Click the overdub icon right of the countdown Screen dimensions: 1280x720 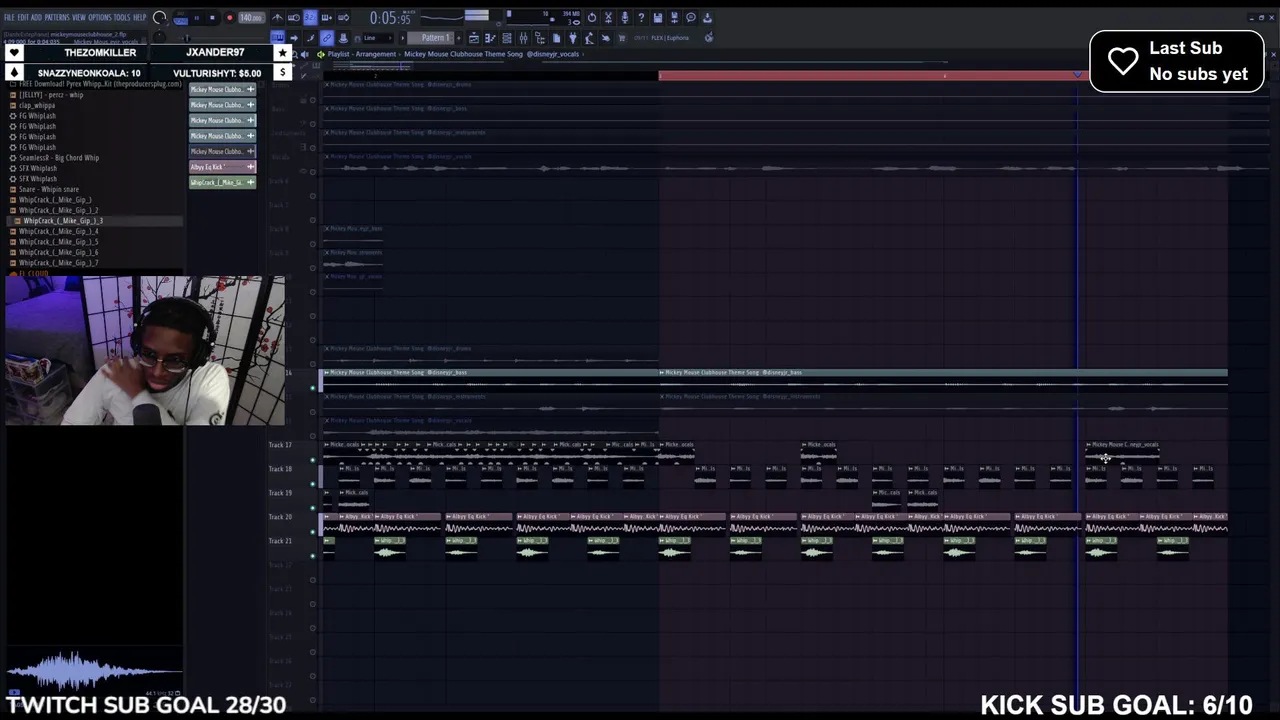pos(326,18)
